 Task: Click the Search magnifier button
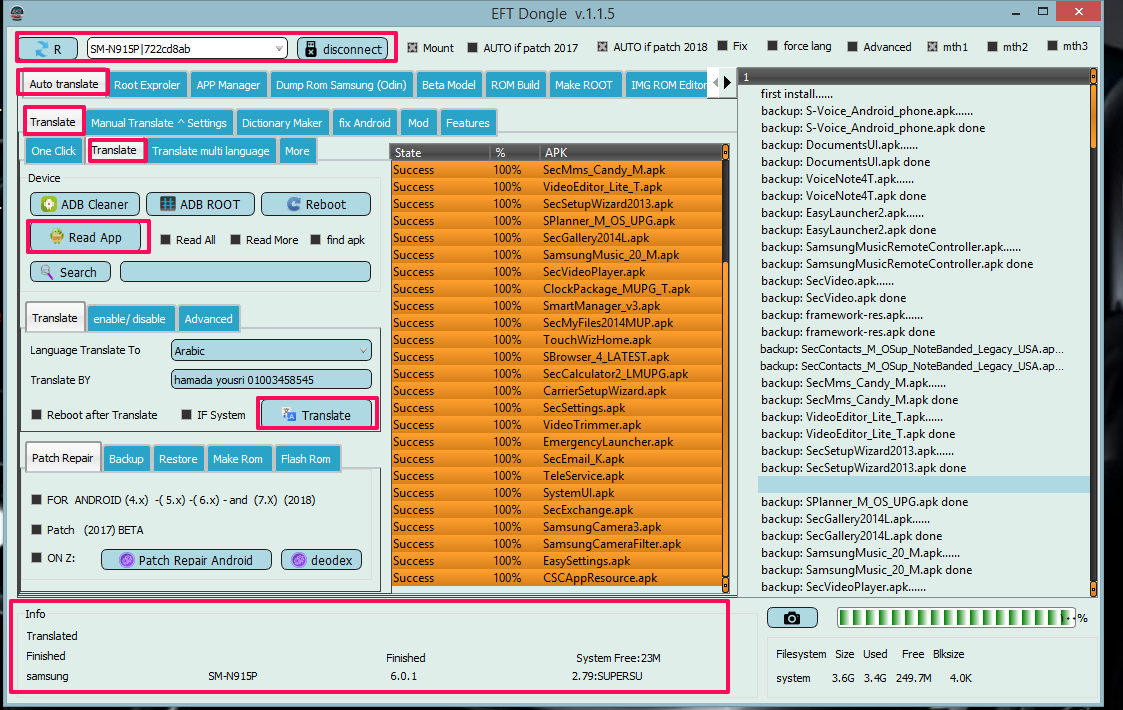[x=70, y=272]
